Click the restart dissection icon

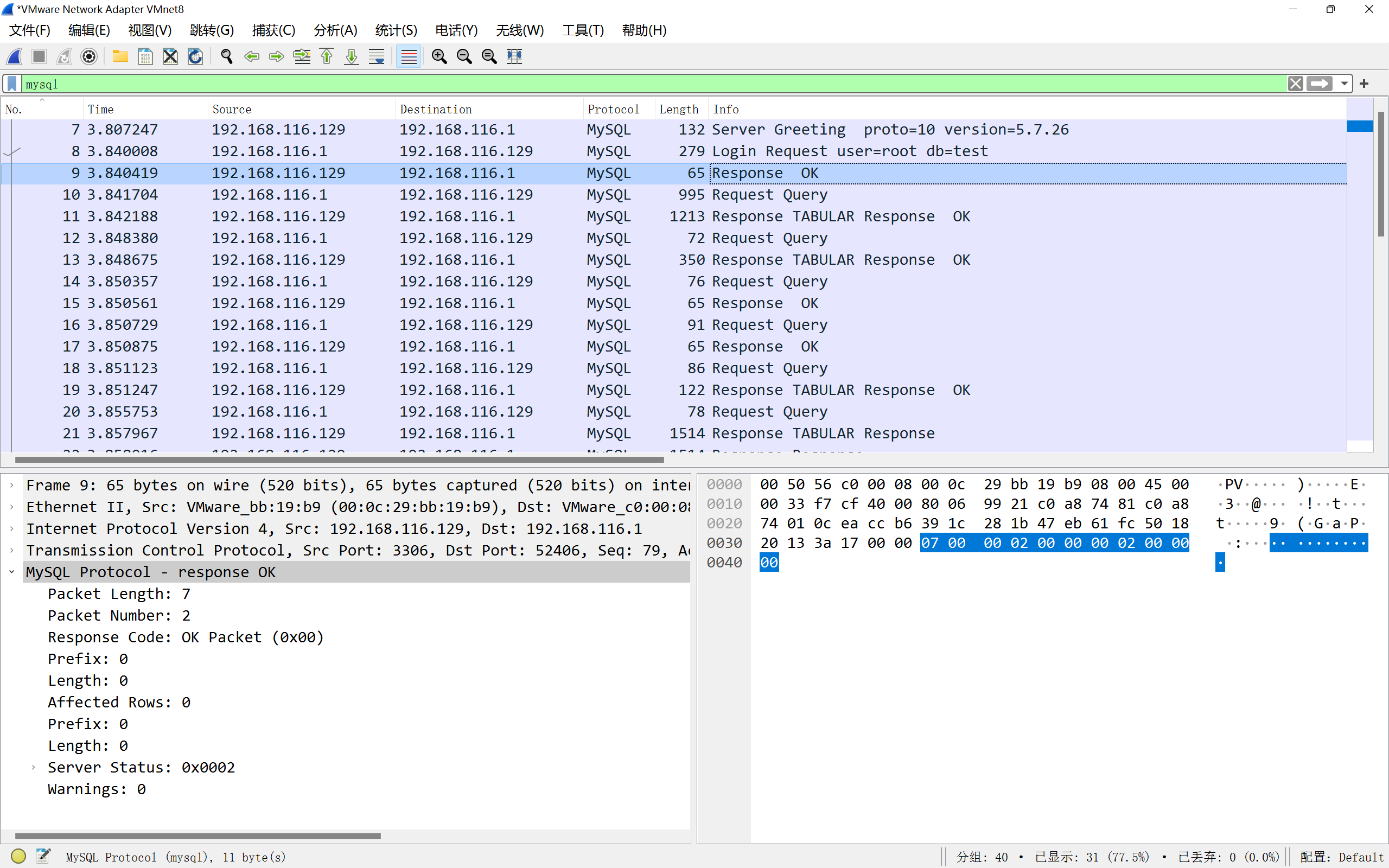[196, 56]
